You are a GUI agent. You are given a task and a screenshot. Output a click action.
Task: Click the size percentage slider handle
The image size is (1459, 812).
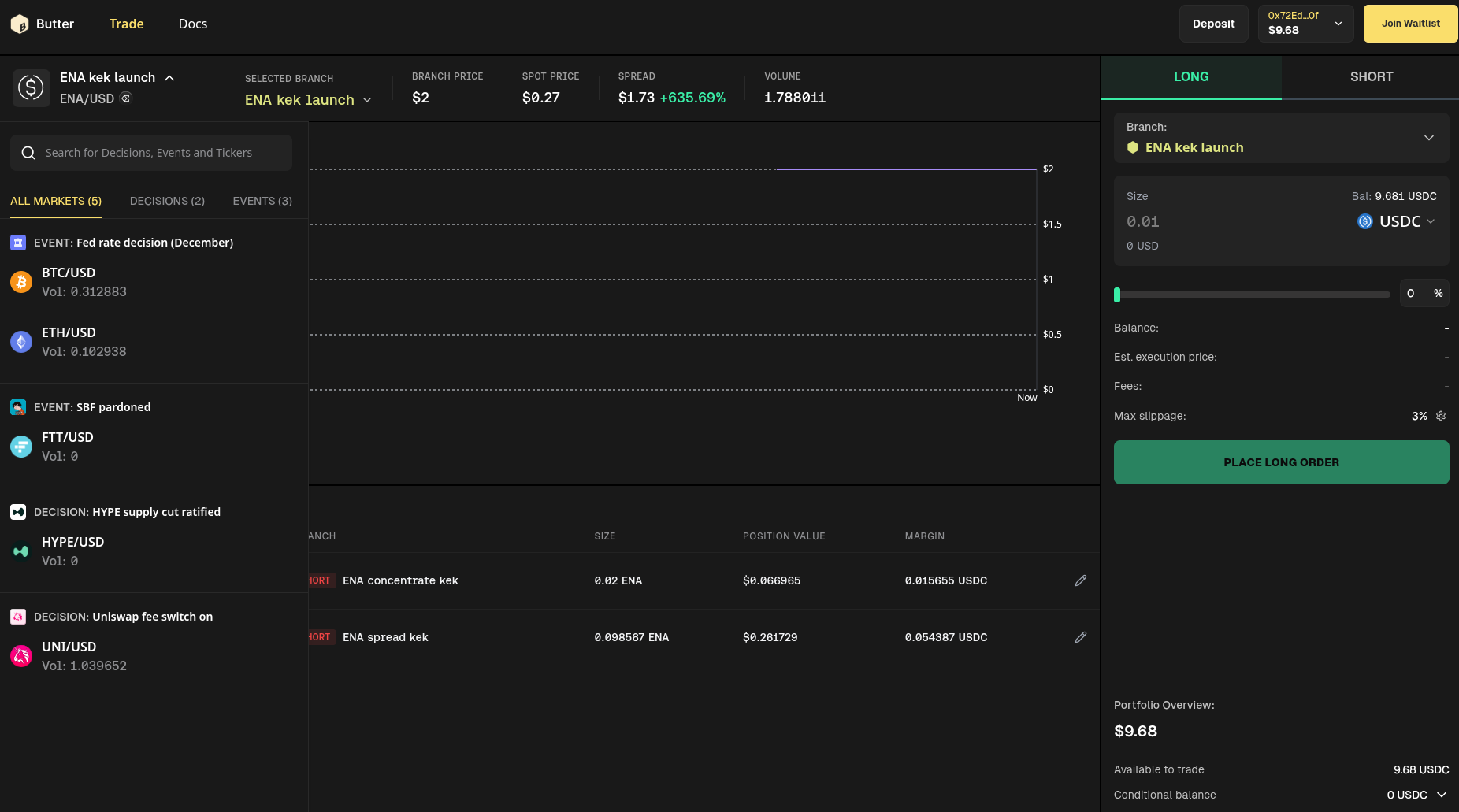tap(1117, 295)
